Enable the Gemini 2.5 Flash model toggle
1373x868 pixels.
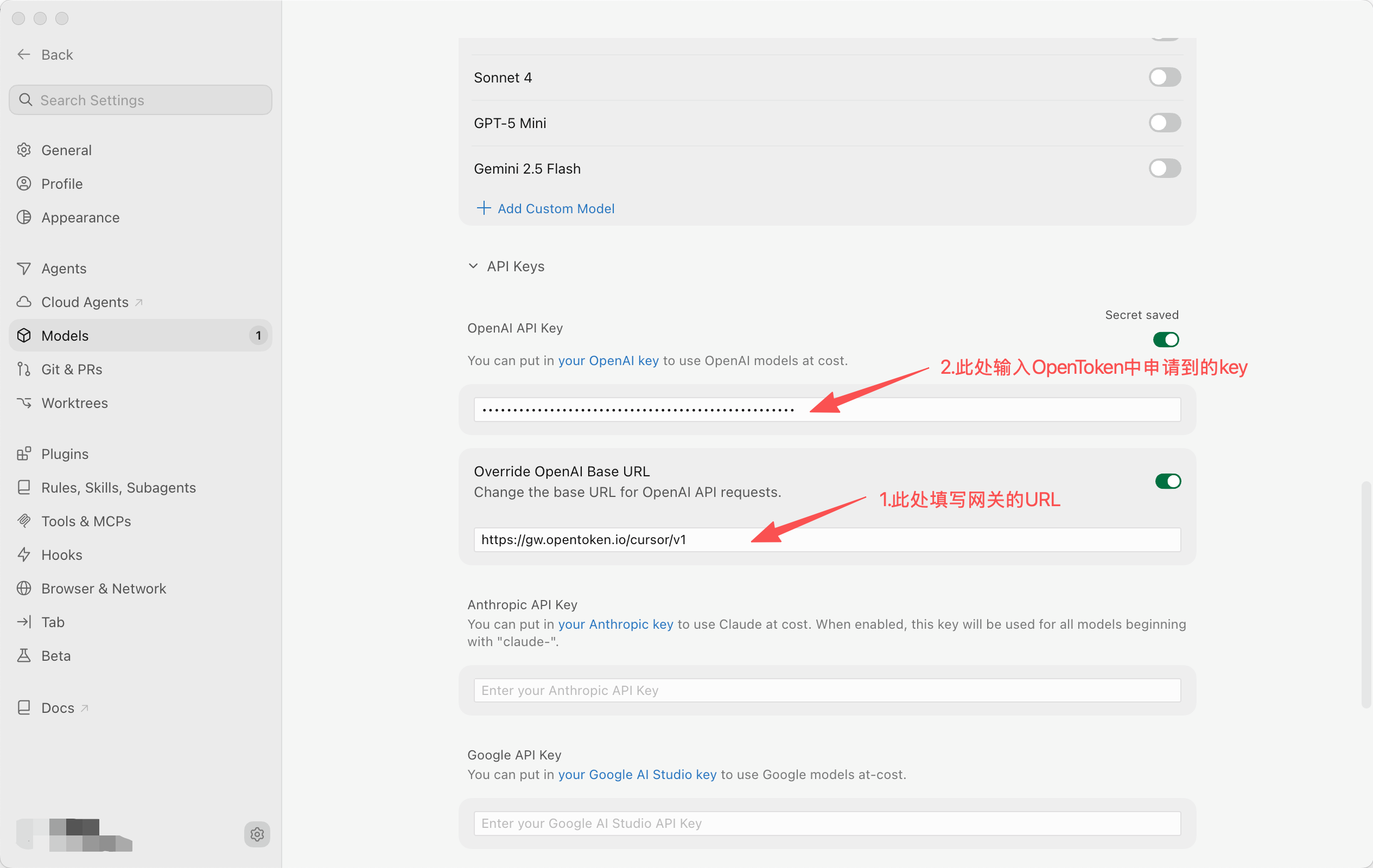click(x=1164, y=168)
